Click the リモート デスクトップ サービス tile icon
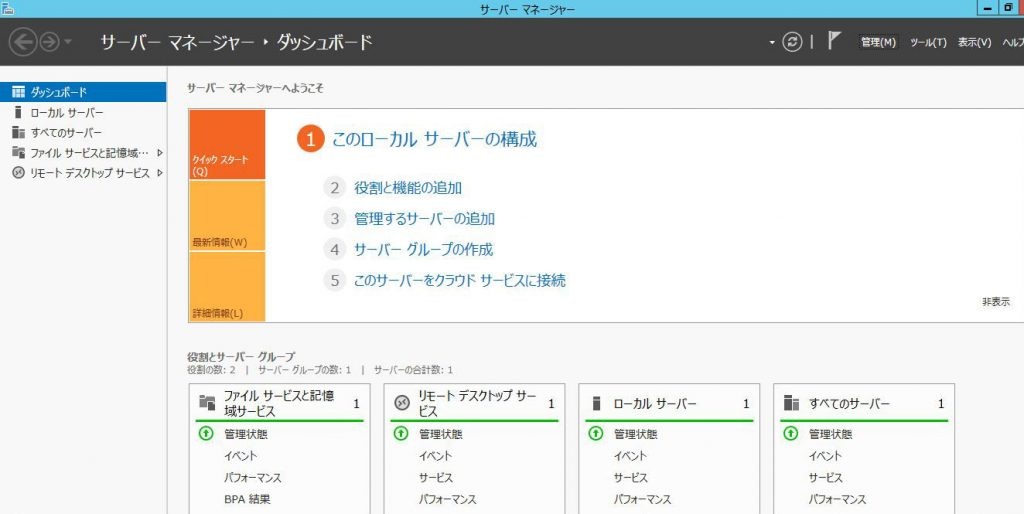Image resolution: width=1024 pixels, height=514 pixels. pyautogui.click(x=402, y=403)
